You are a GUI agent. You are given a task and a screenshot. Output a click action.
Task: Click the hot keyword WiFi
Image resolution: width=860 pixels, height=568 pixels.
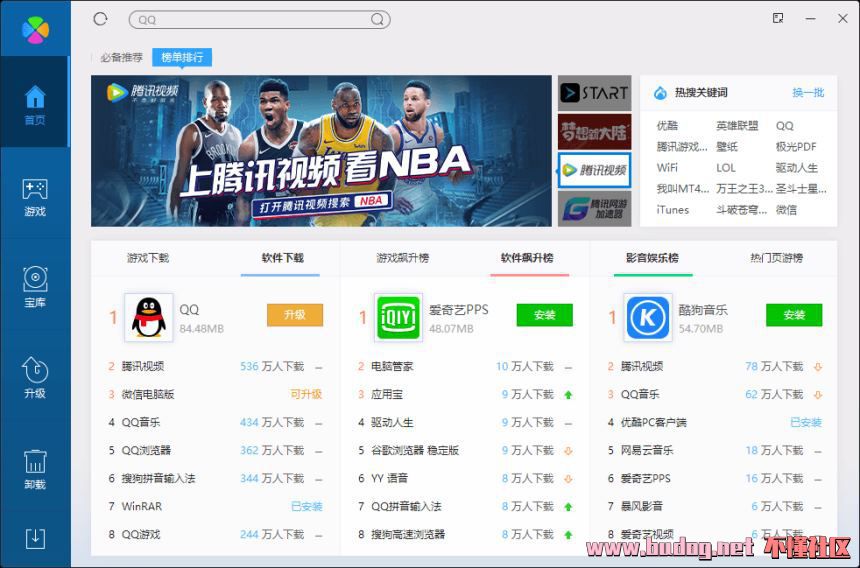pos(667,168)
